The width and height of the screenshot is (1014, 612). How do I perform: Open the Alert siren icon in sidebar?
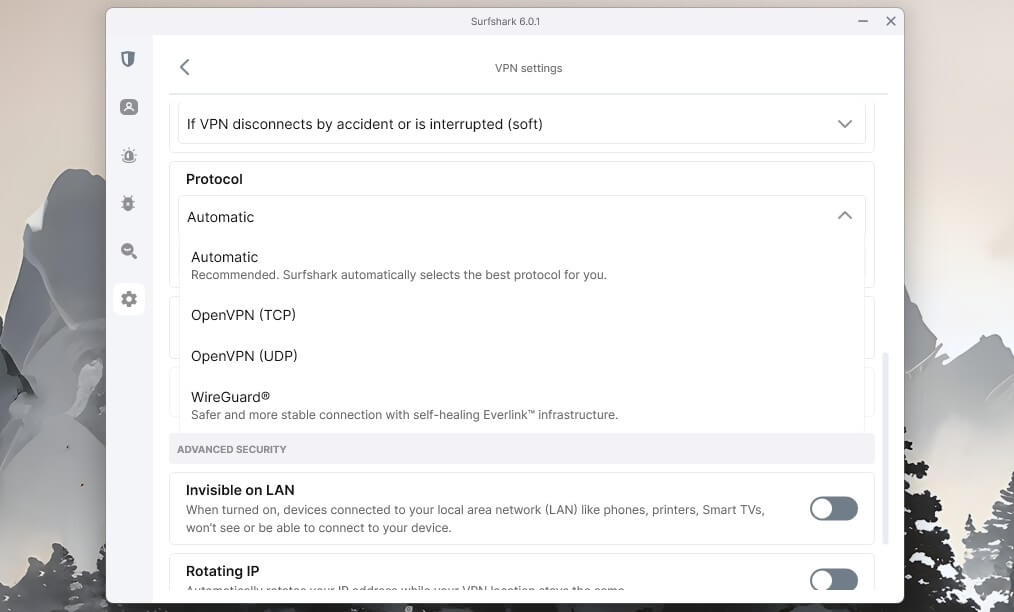129,155
